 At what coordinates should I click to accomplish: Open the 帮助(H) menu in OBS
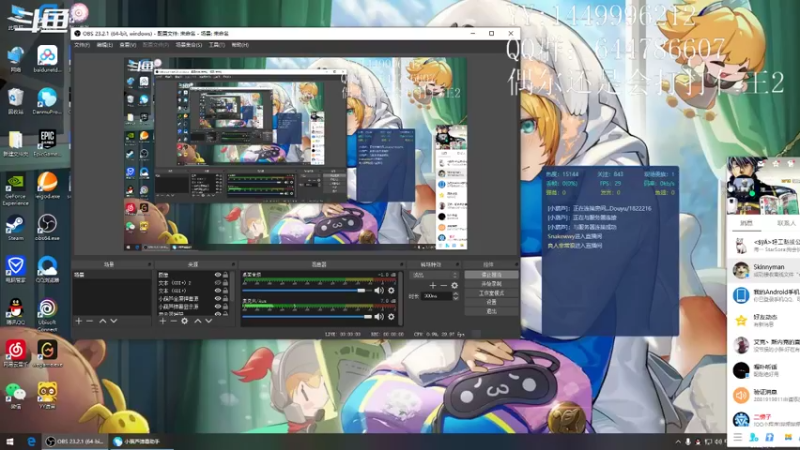point(240,45)
